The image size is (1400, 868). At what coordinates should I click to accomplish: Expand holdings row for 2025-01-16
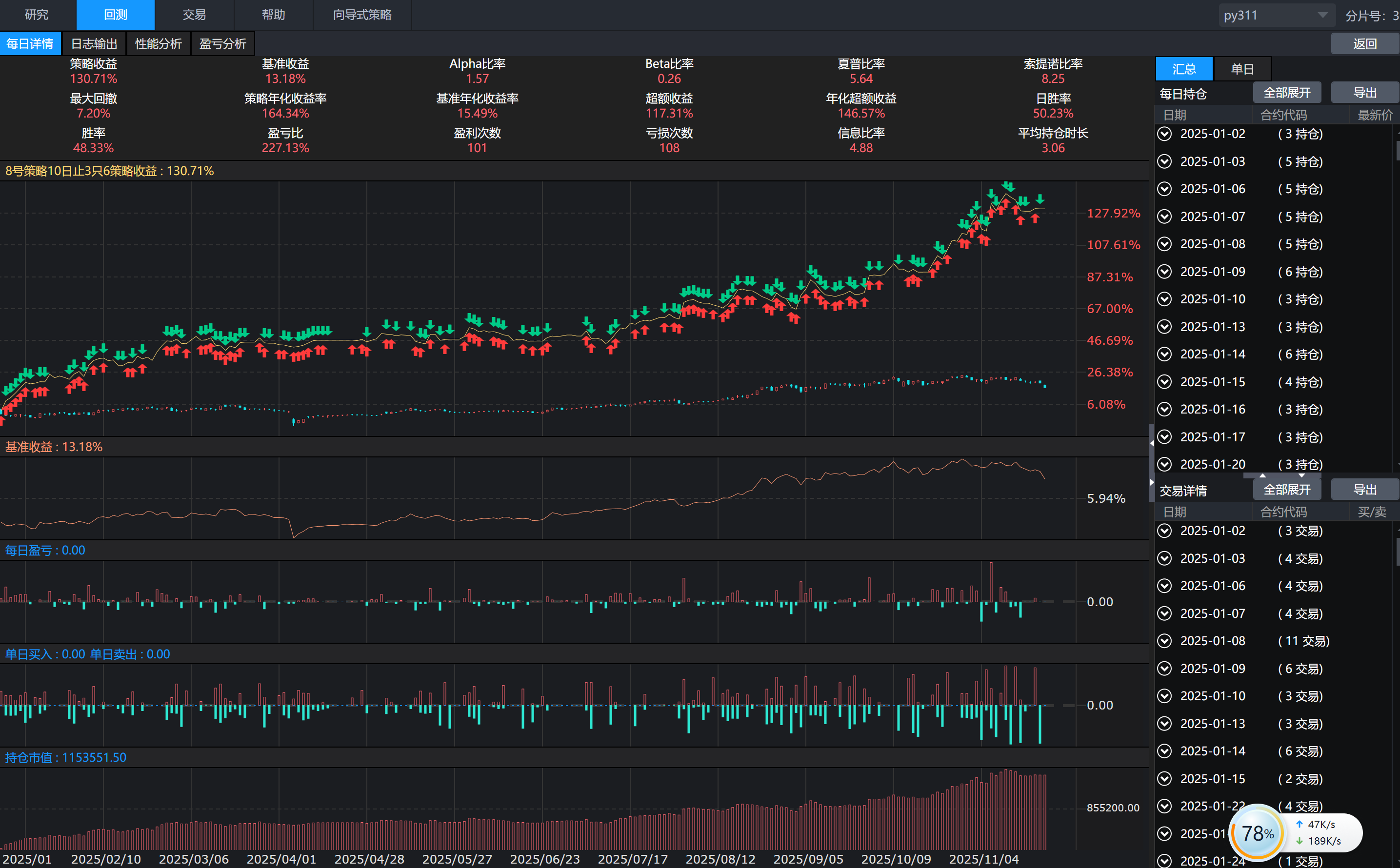click(x=1164, y=409)
